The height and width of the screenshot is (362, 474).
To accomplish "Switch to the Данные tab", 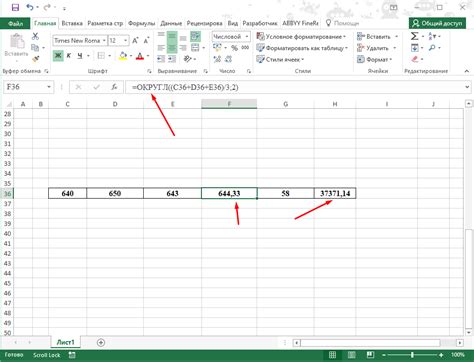I will [171, 23].
